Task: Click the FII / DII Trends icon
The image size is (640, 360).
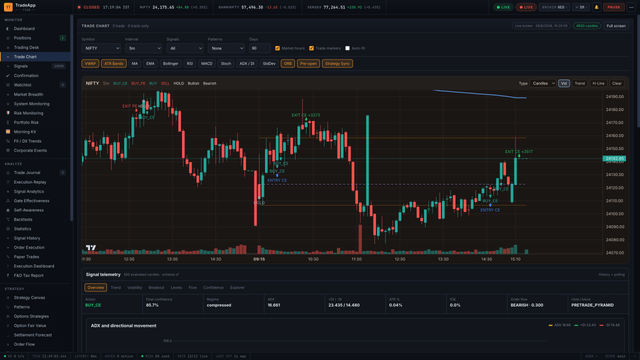Action: pyautogui.click(x=8, y=141)
